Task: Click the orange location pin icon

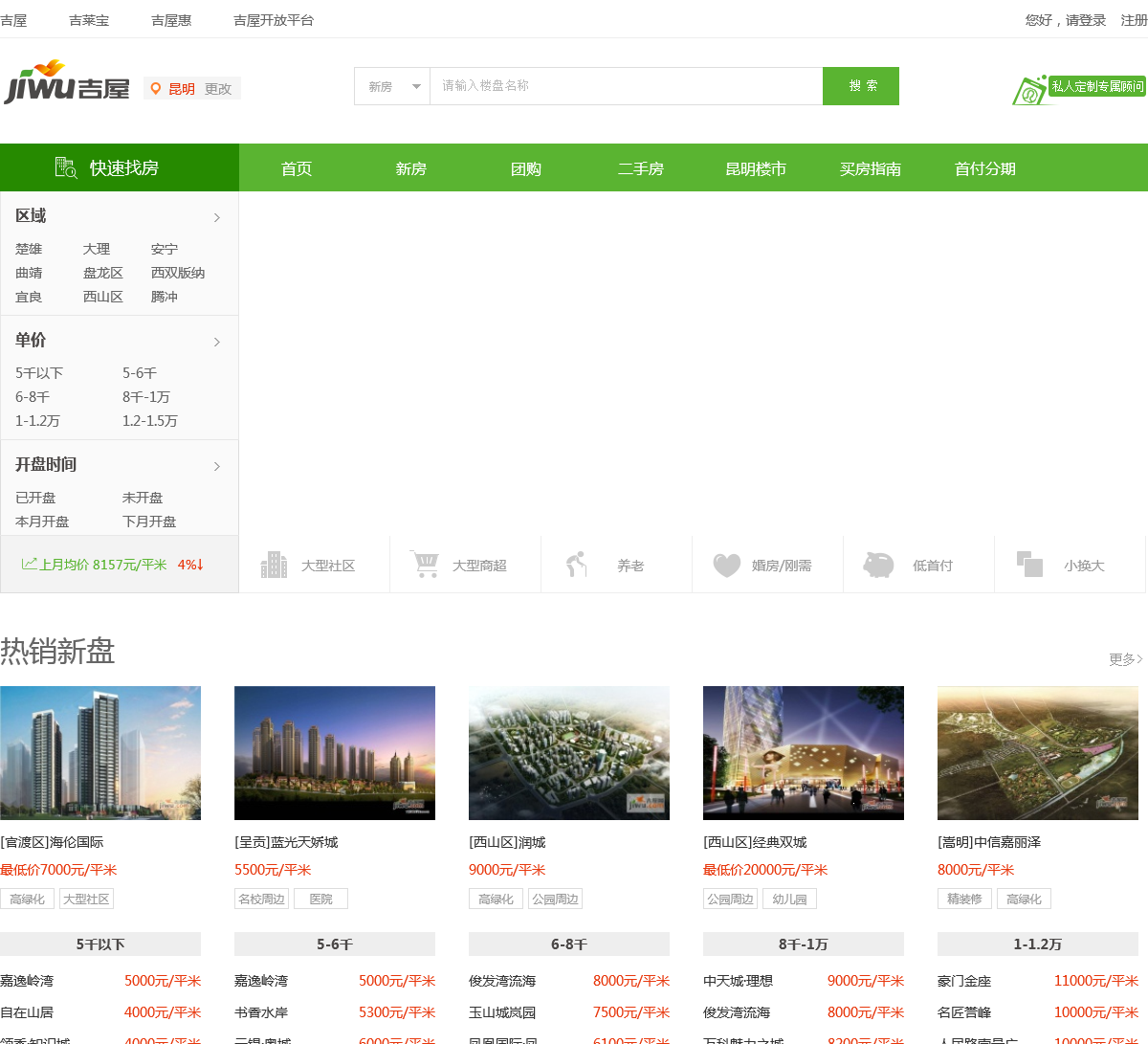Action: (156, 88)
